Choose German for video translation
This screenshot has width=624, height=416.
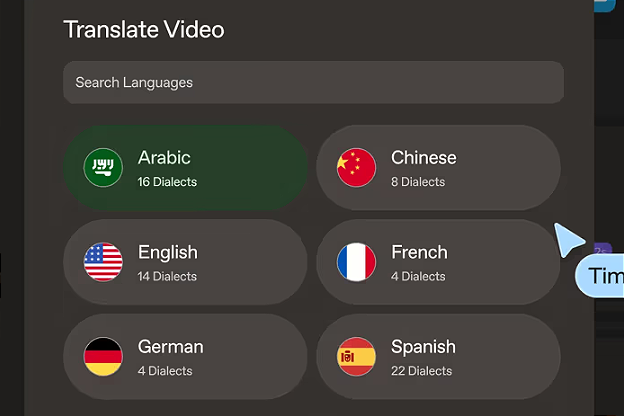pyautogui.click(x=185, y=356)
